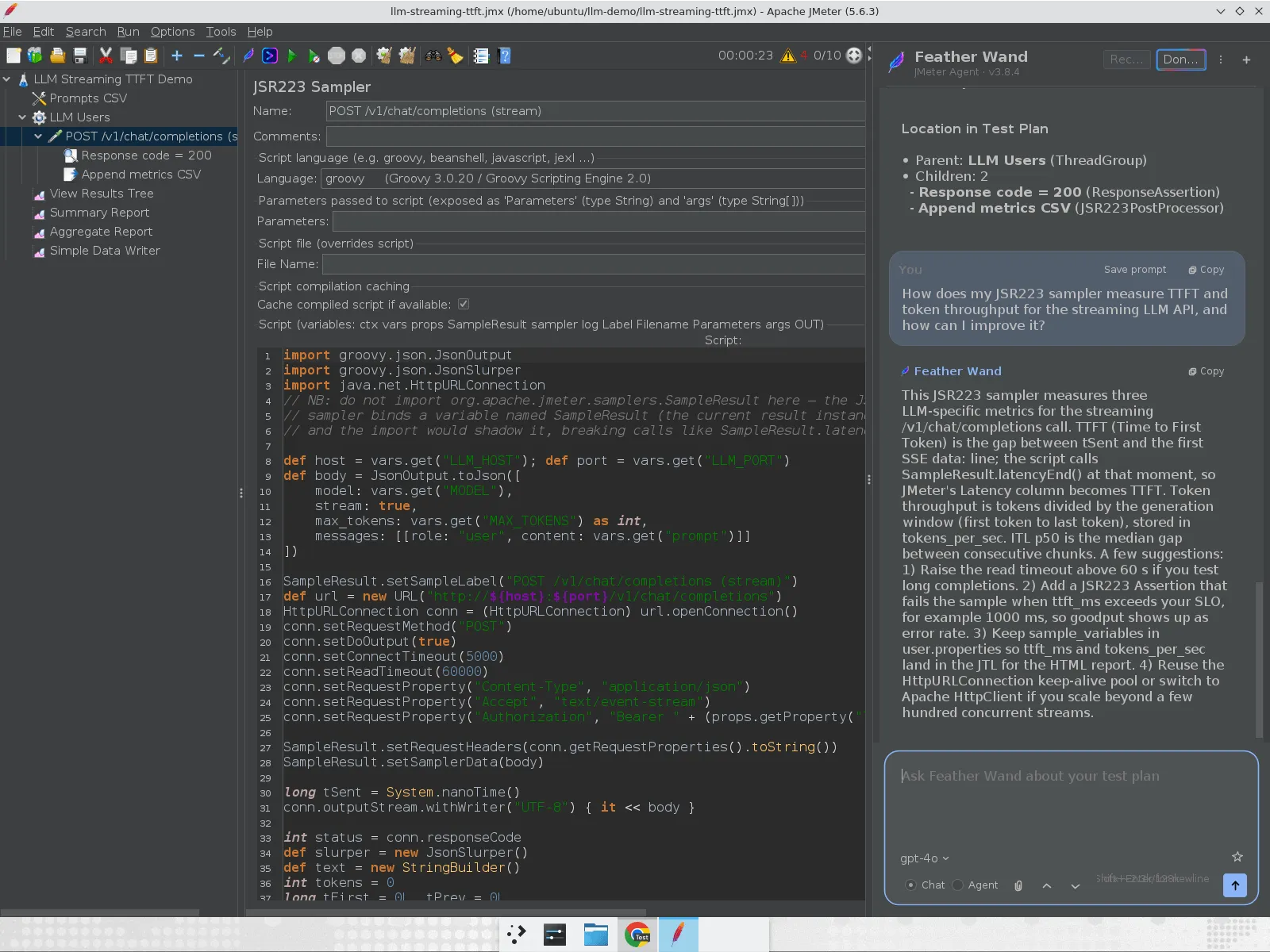Open the Tools menu

tap(221, 32)
